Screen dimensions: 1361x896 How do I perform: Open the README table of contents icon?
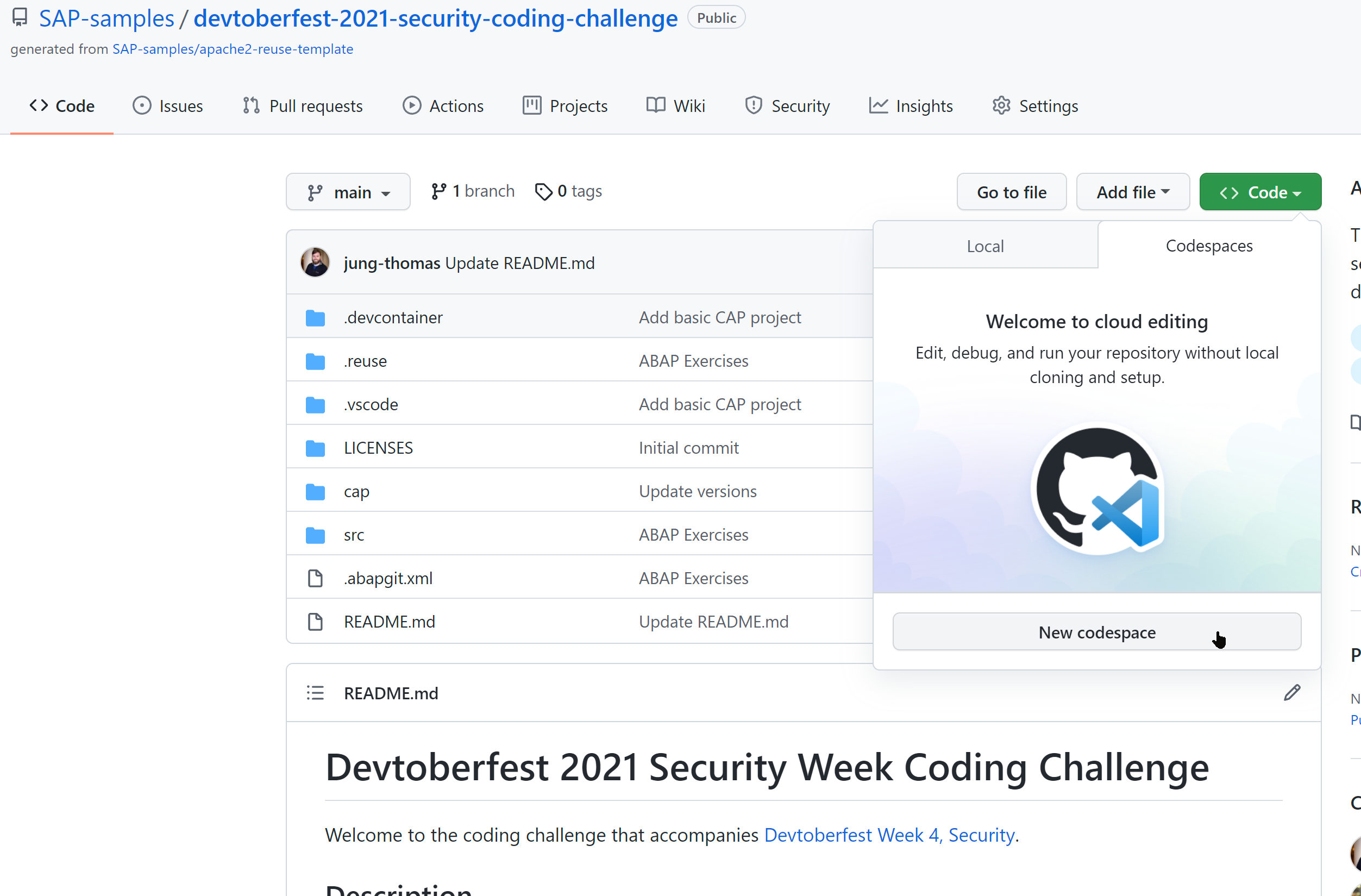point(315,693)
